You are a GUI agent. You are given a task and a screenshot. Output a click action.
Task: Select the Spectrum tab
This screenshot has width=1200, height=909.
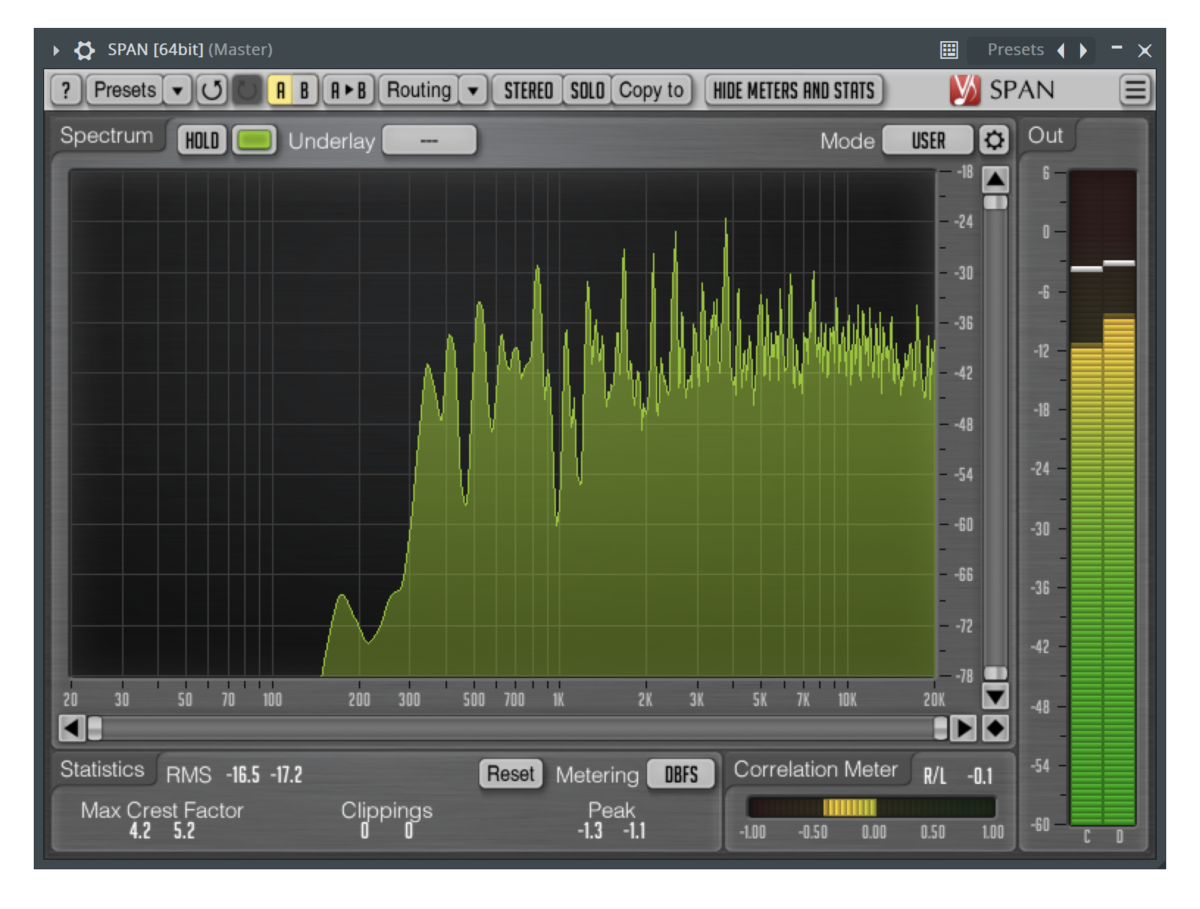coord(106,136)
